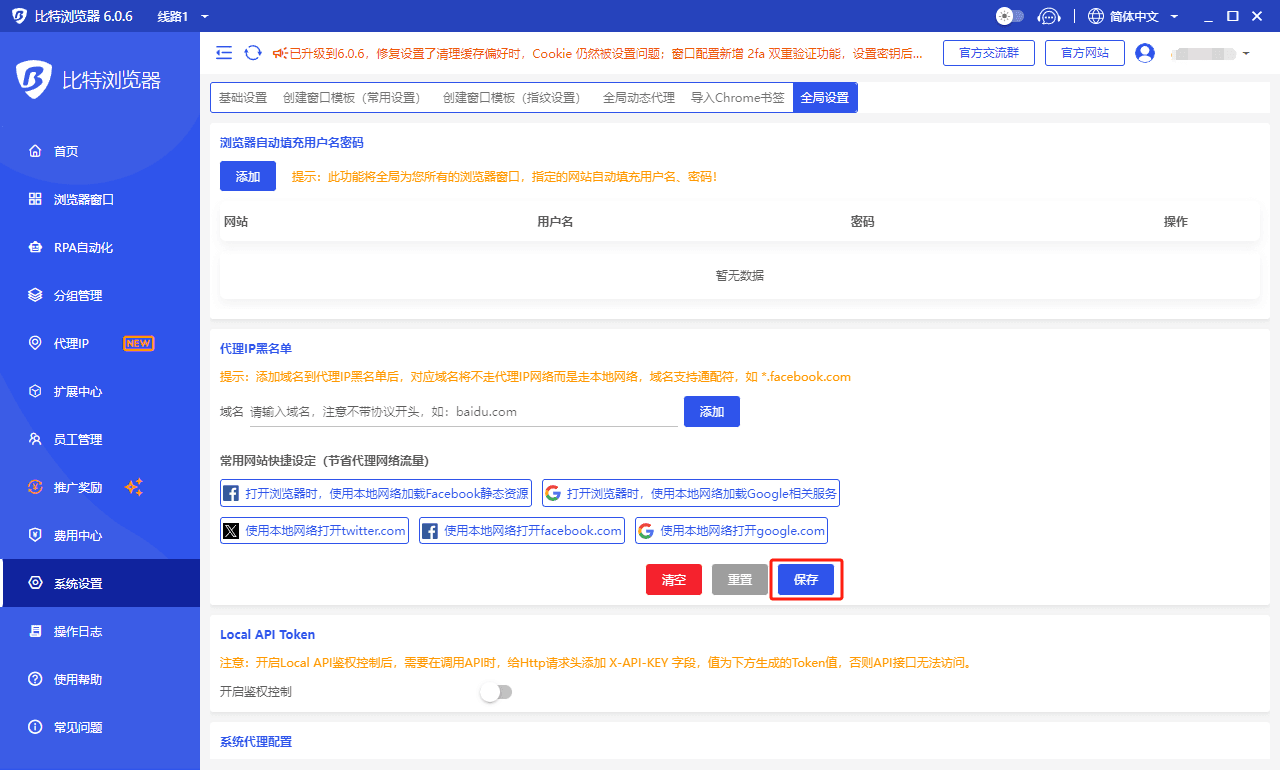This screenshot has width=1280, height=770.
Task: Collapse the sidebar with the menu fold icon
Action: pos(224,53)
